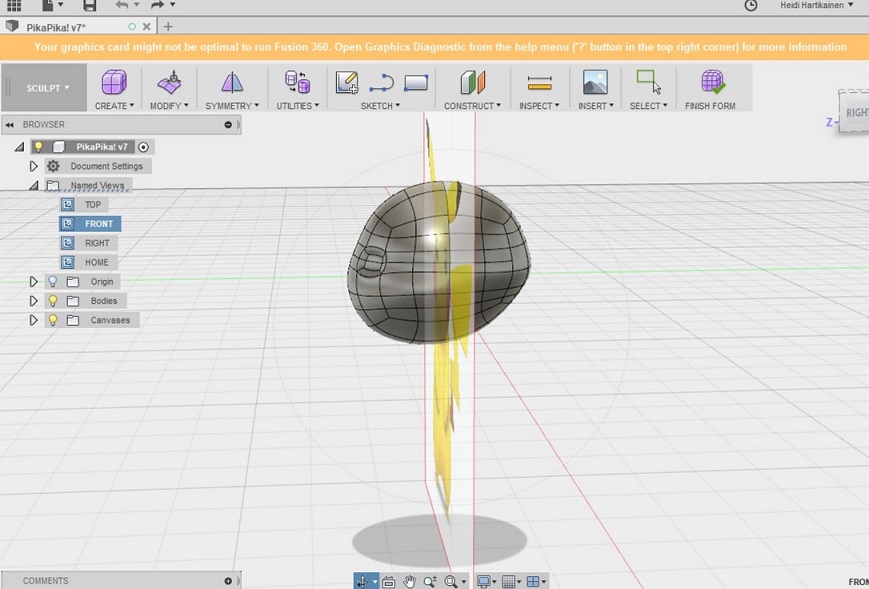Click the Look At camera icon
The image size is (869, 589).
[389, 581]
